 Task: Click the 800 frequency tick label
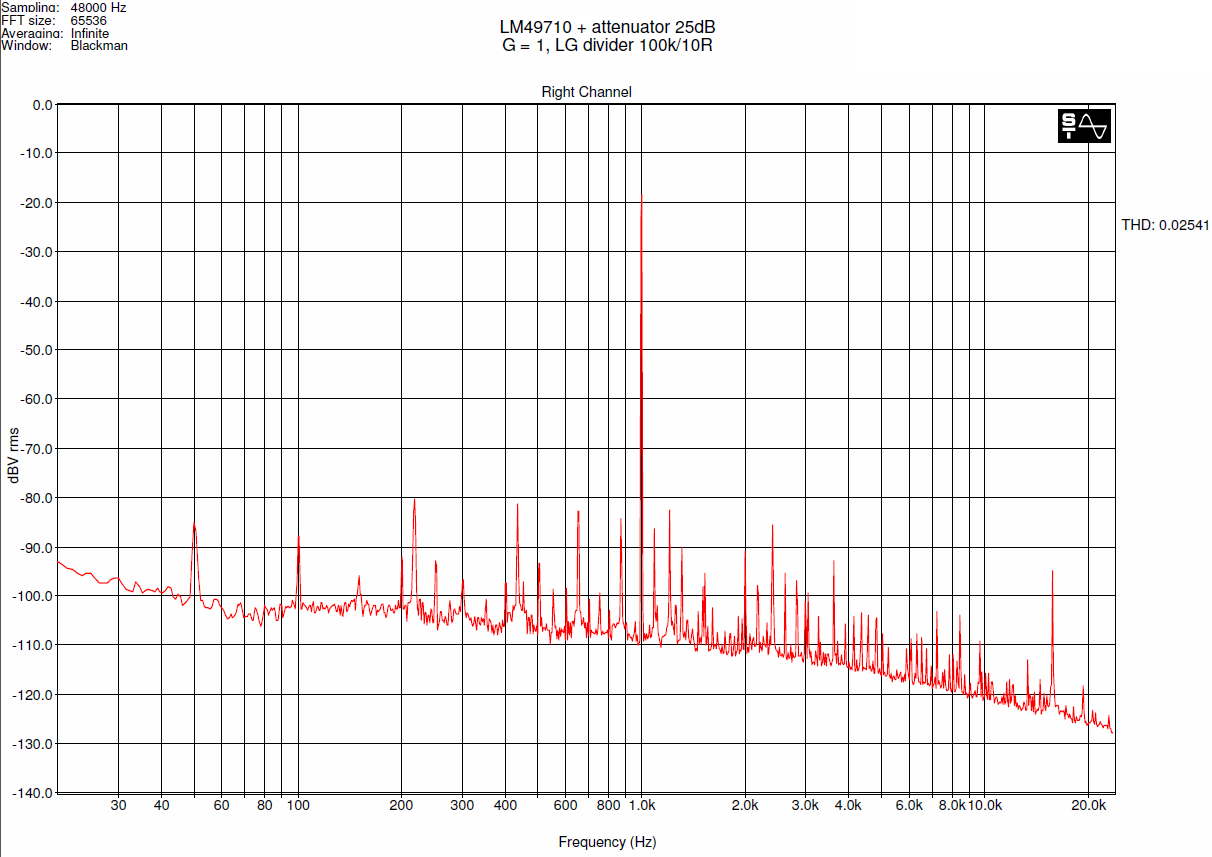tap(608, 805)
